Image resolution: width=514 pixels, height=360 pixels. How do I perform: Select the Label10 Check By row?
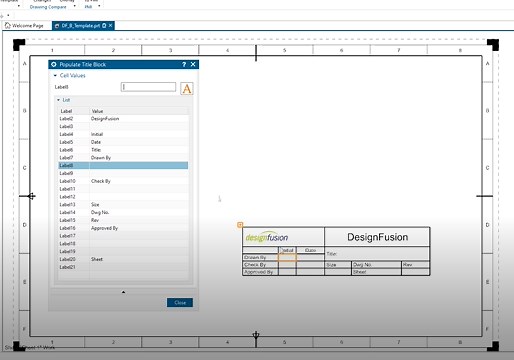[123, 181]
